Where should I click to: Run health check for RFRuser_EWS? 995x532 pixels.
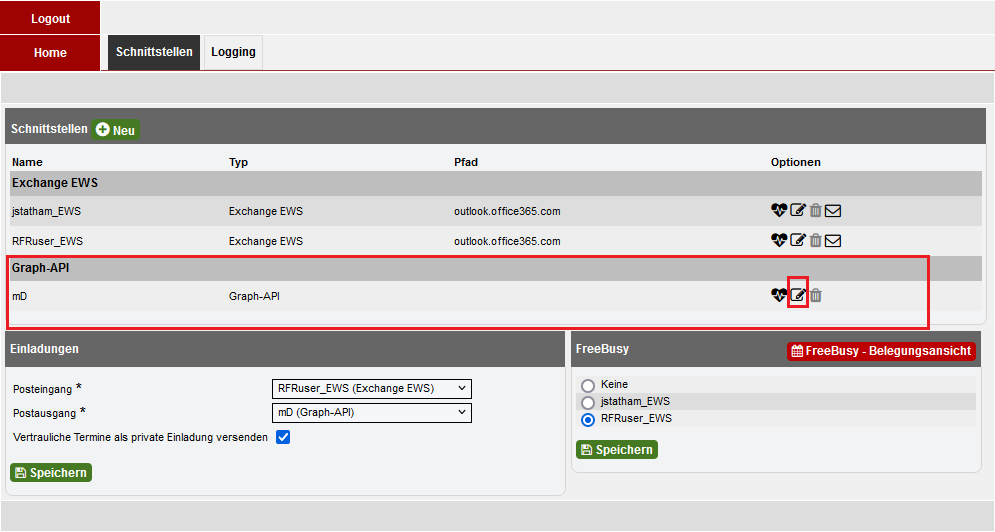779,240
